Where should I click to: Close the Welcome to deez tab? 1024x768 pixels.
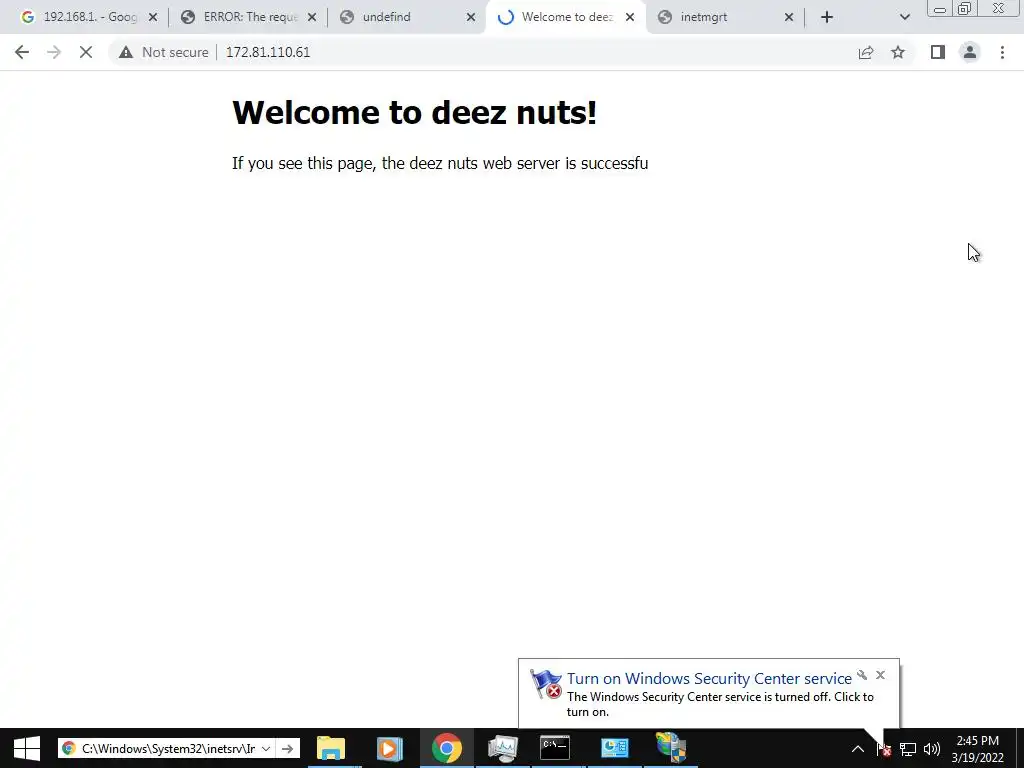(x=630, y=18)
